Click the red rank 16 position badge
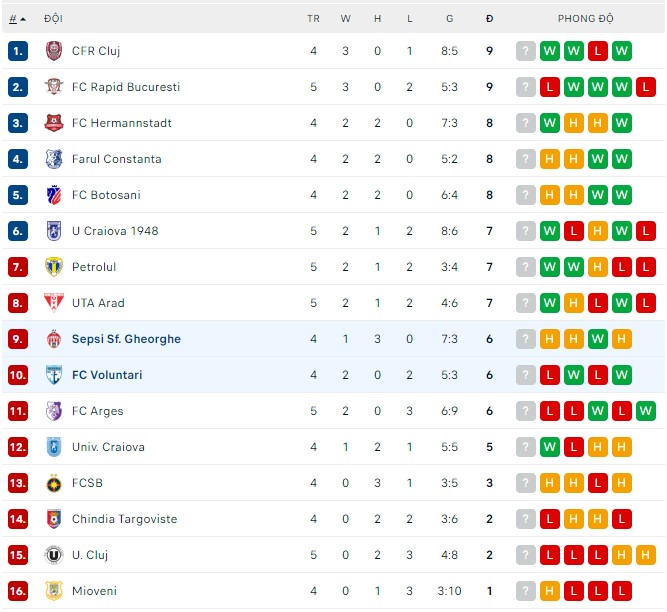The width and height of the screenshot is (667, 612). 18,591
